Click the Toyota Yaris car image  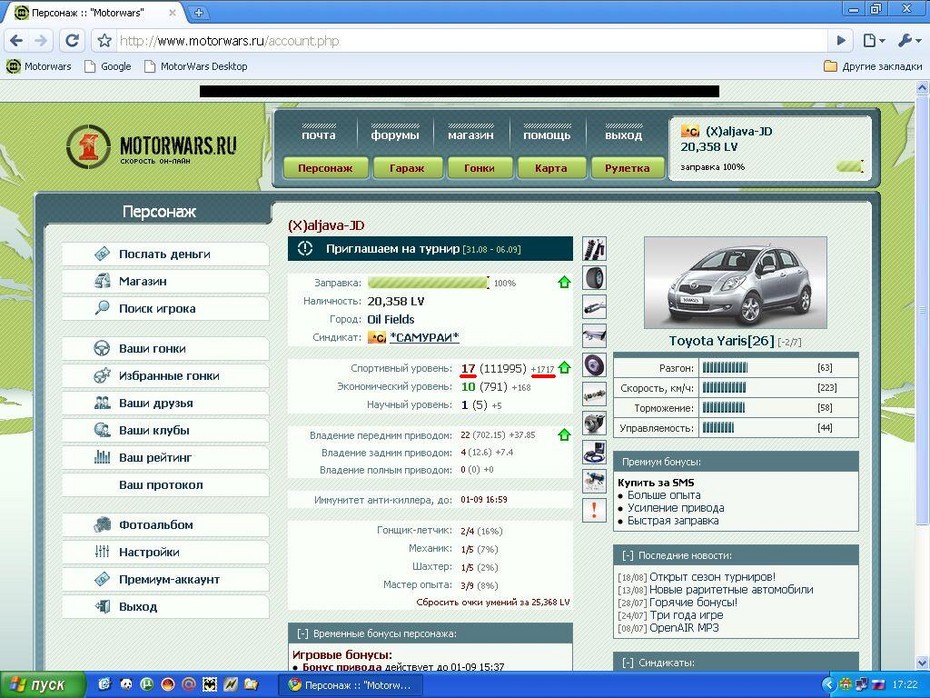735,282
